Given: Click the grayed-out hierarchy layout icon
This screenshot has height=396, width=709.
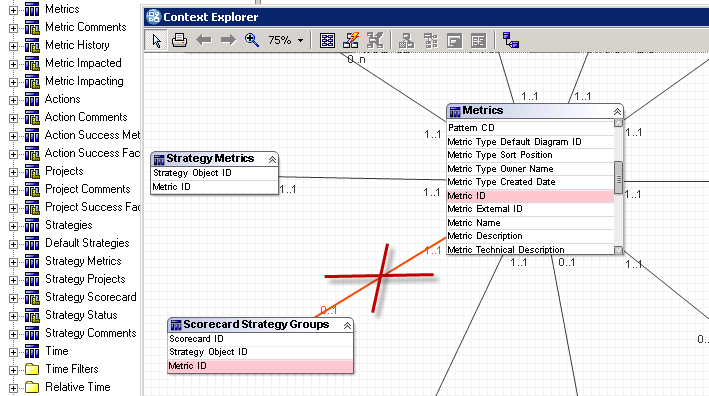Looking at the screenshot, I should pyautogui.click(x=406, y=41).
